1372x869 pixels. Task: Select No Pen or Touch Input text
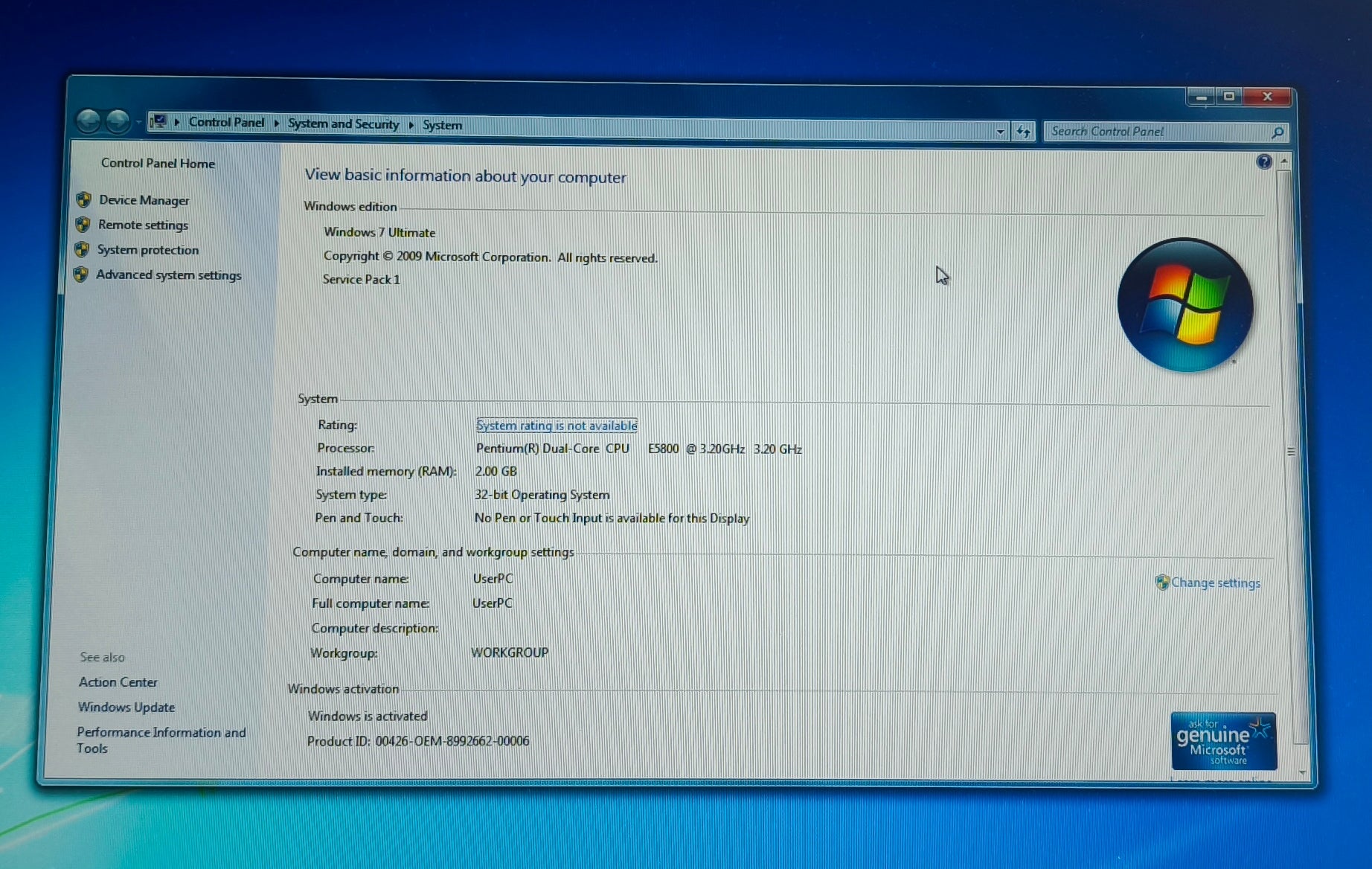[612, 519]
